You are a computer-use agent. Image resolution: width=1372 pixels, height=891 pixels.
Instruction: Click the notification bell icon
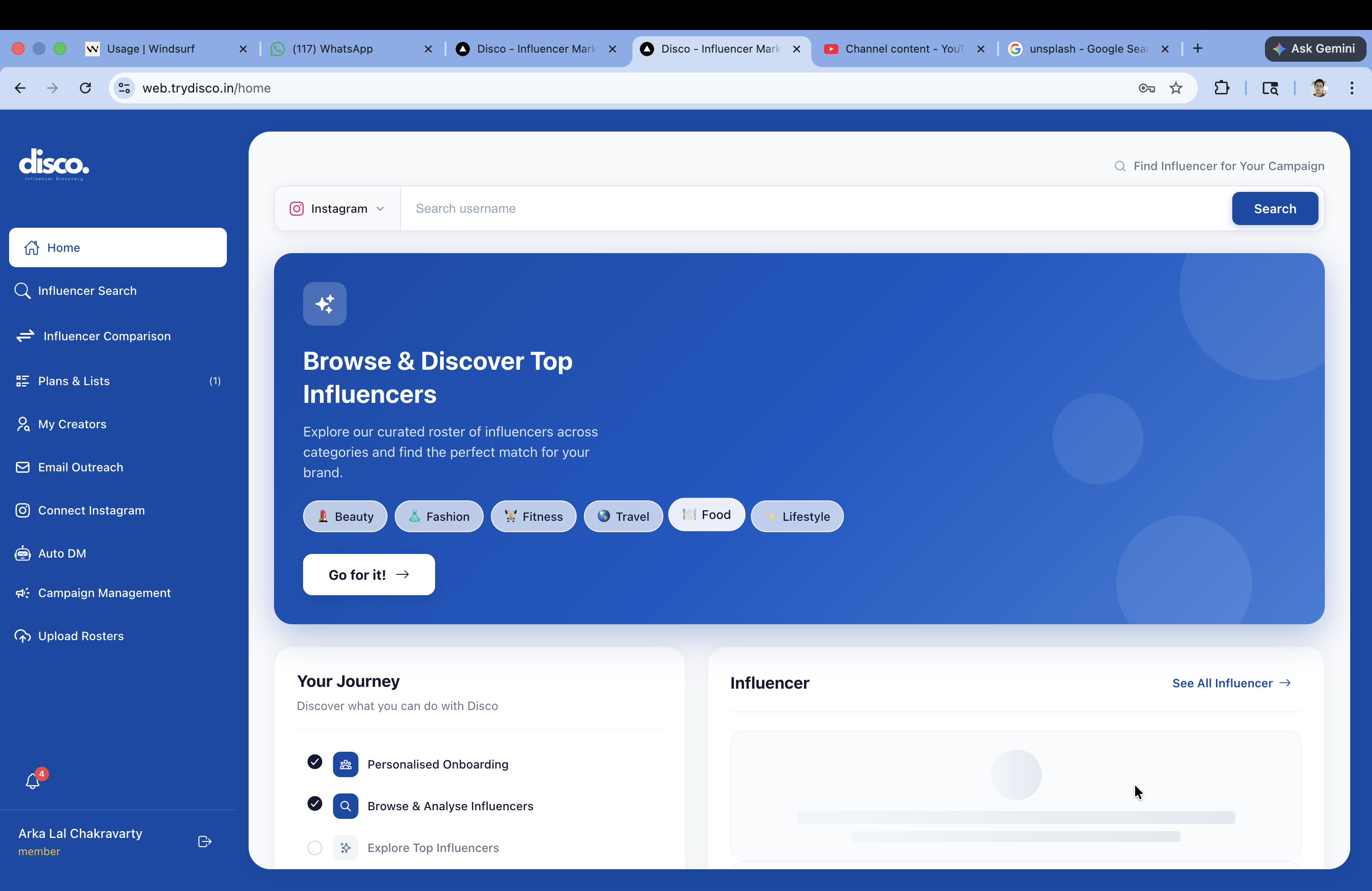point(33,781)
